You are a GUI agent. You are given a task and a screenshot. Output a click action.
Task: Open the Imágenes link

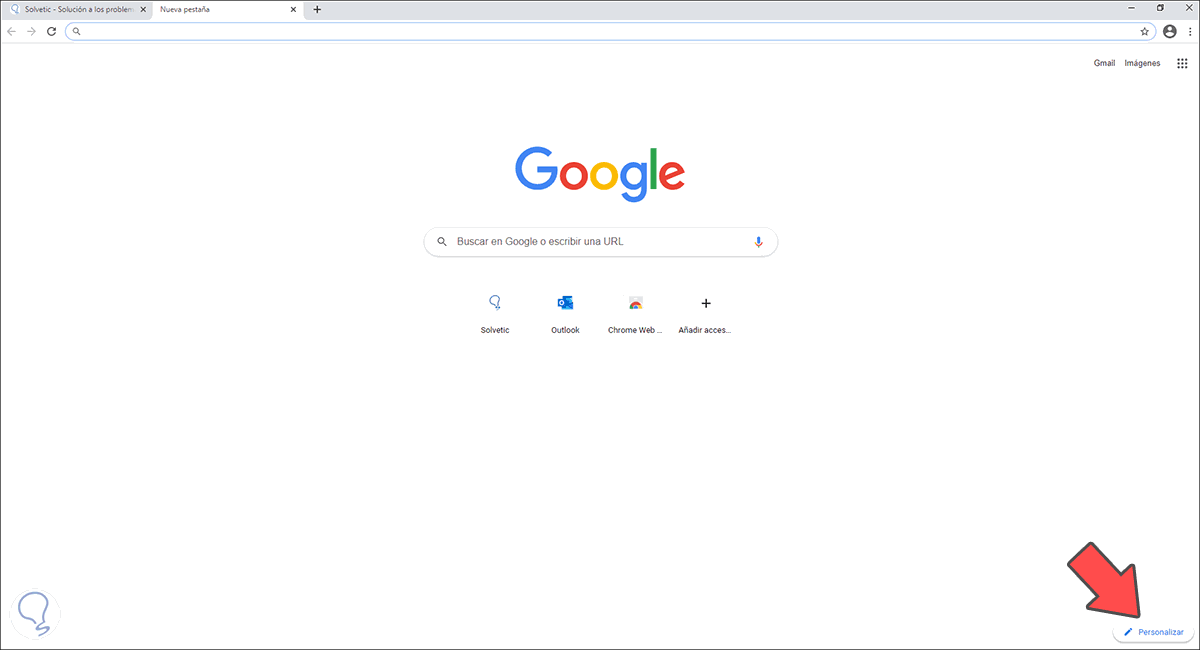1142,63
